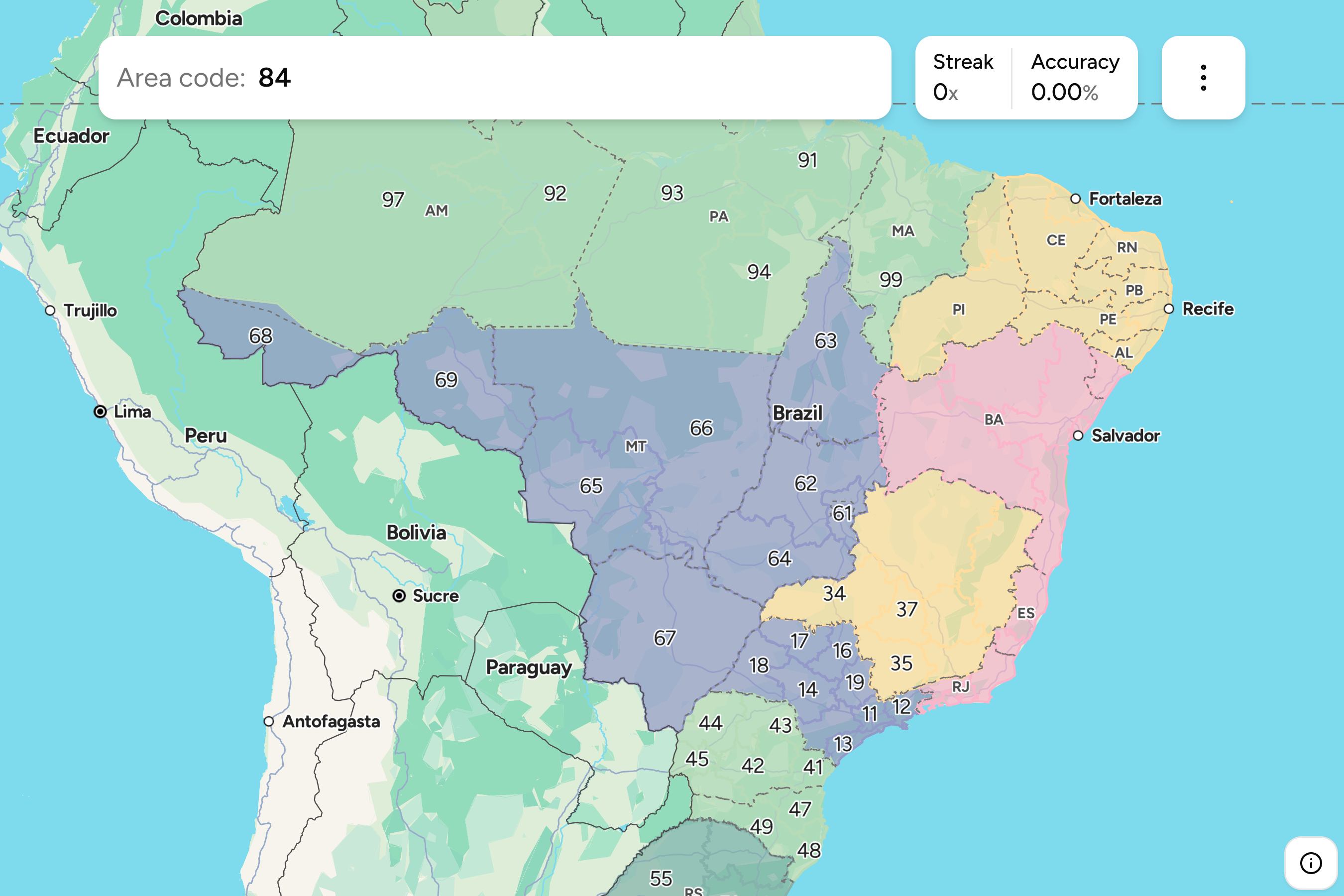Click the Fortaleza city marker
Image resolution: width=1344 pixels, height=896 pixels.
coord(1075,199)
